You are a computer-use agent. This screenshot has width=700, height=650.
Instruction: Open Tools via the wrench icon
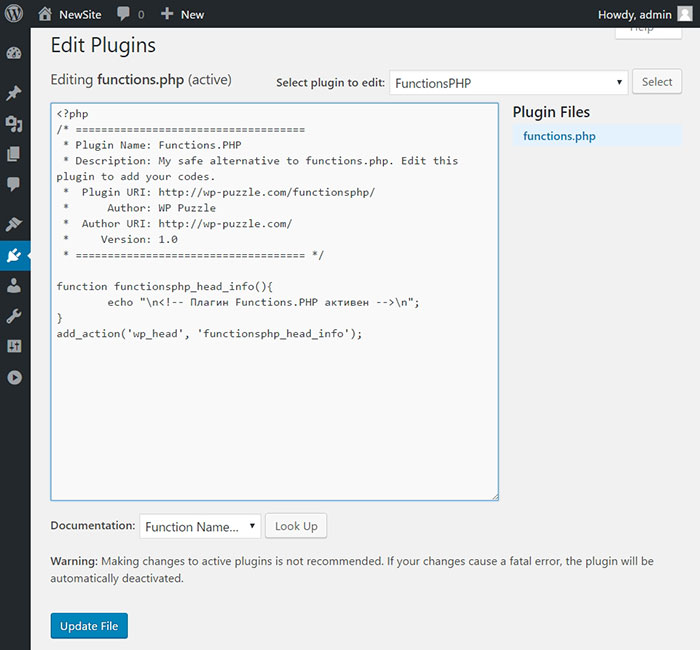(x=14, y=316)
